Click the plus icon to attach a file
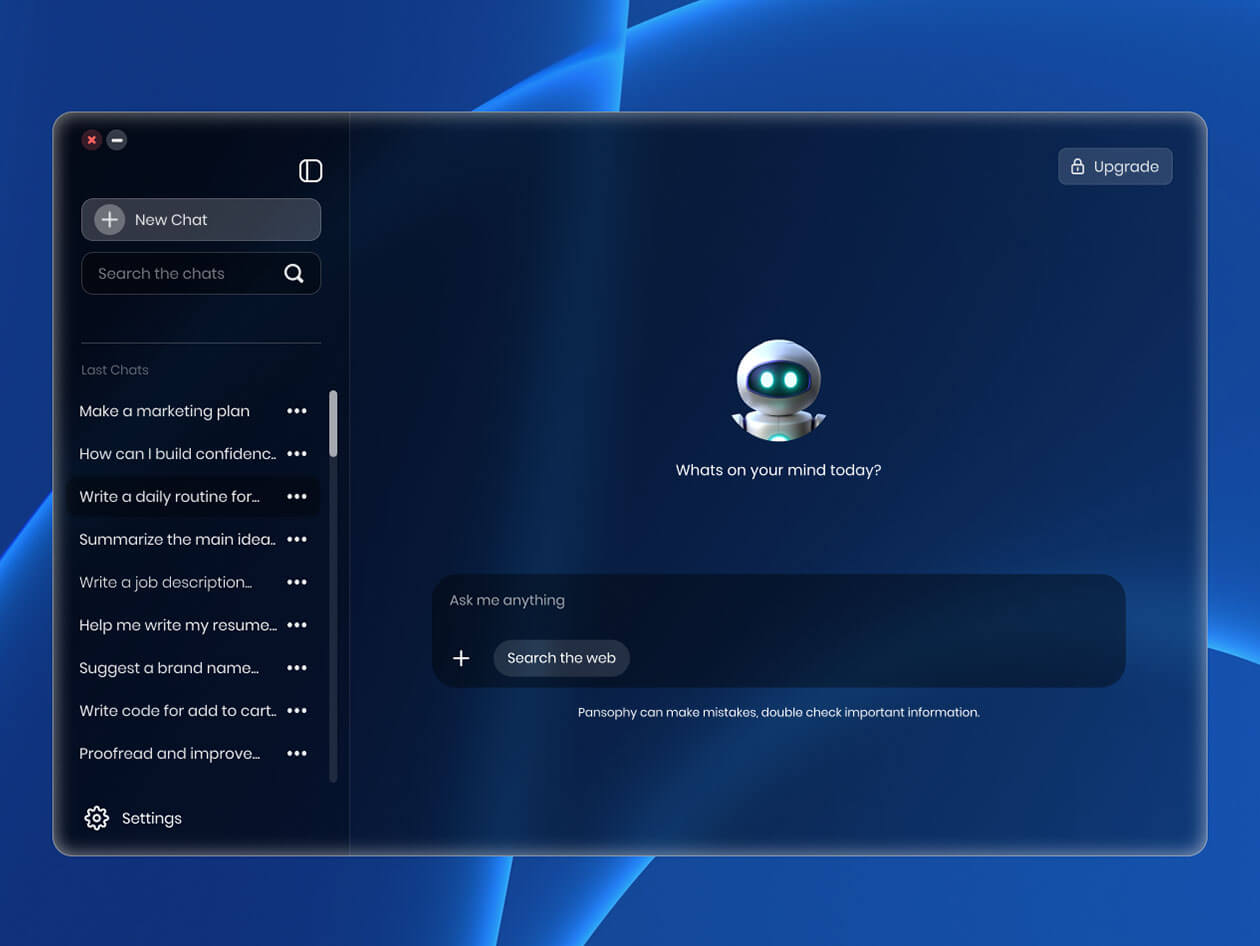The width and height of the screenshot is (1260, 946). pyautogui.click(x=461, y=658)
